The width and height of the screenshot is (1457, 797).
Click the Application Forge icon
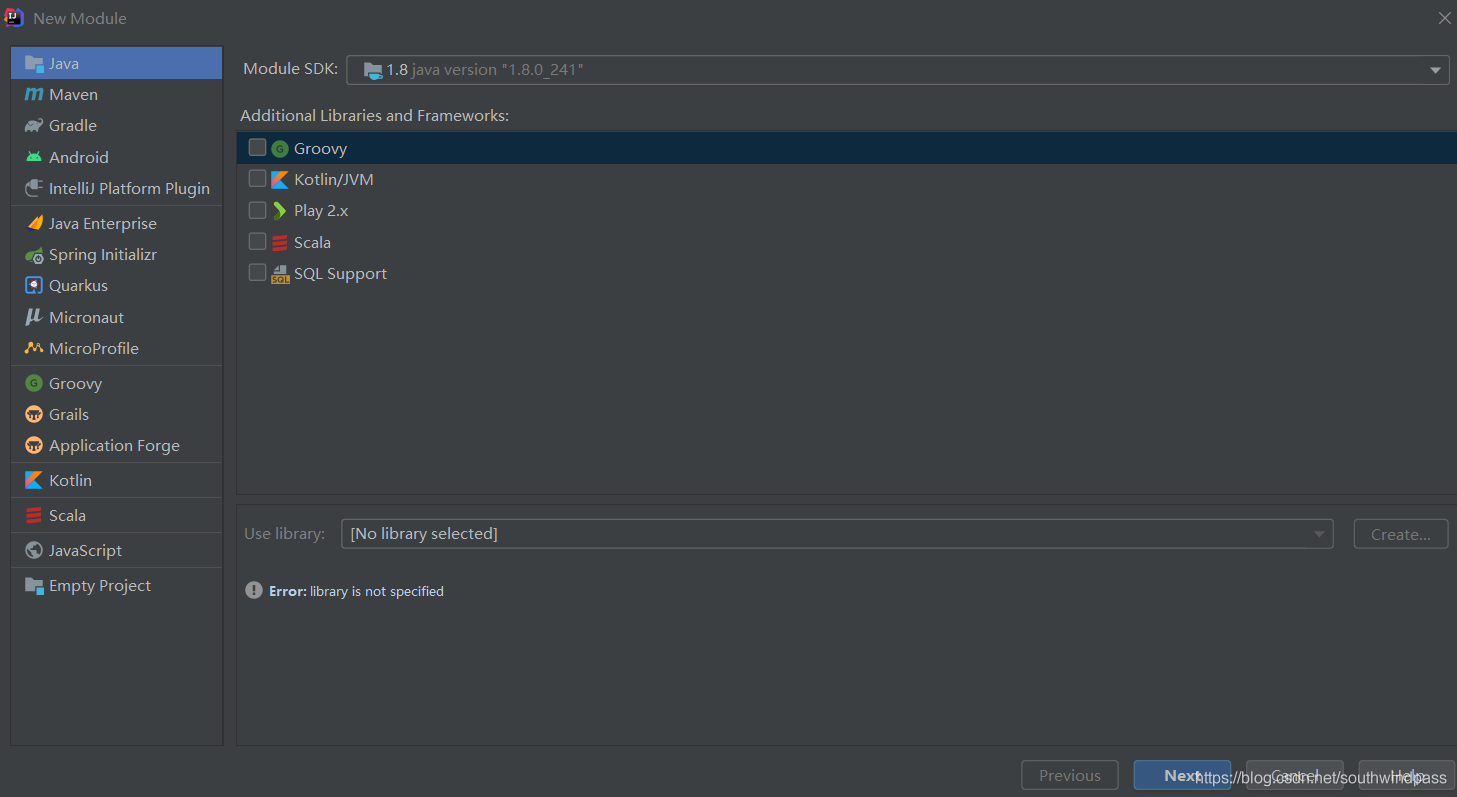click(34, 445)
